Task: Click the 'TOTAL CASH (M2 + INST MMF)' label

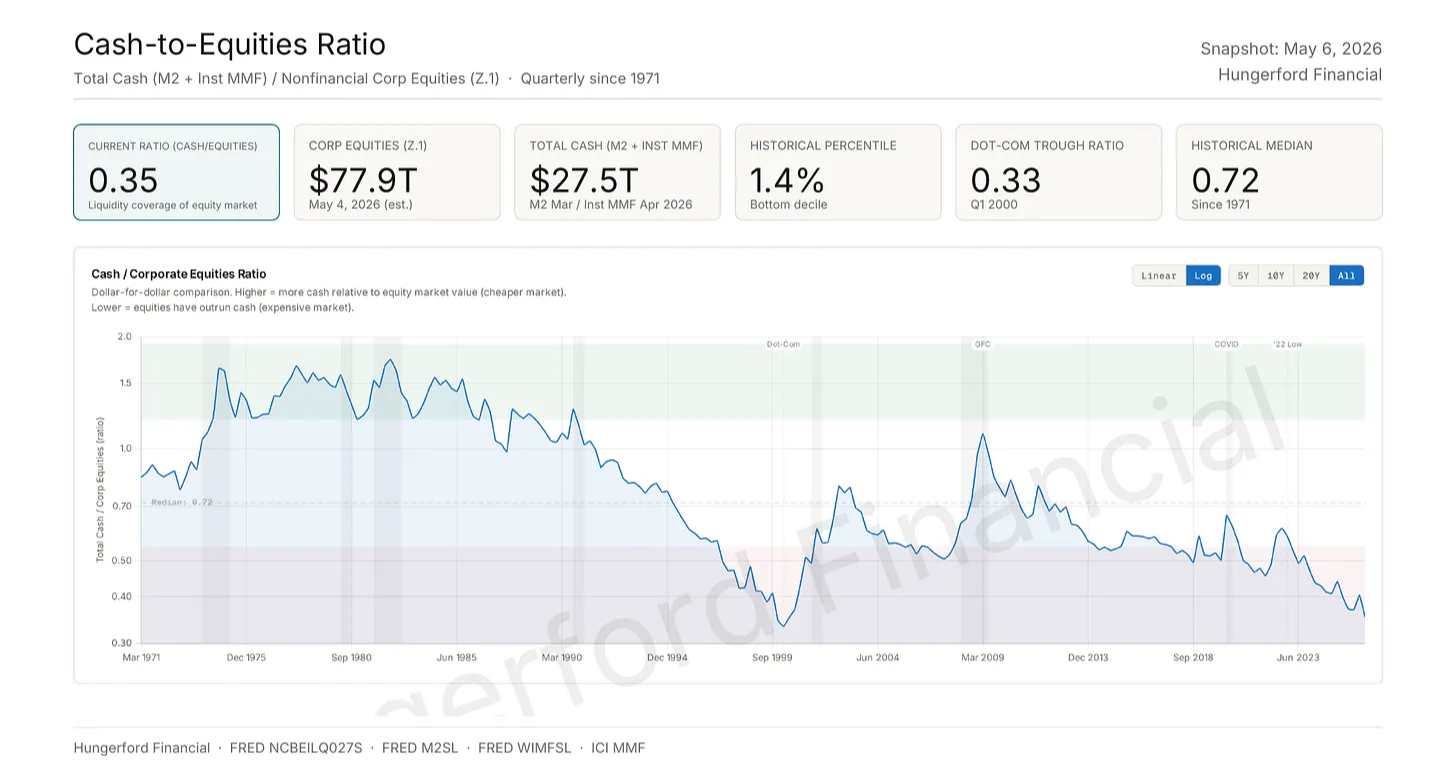Action: [616, 146]
